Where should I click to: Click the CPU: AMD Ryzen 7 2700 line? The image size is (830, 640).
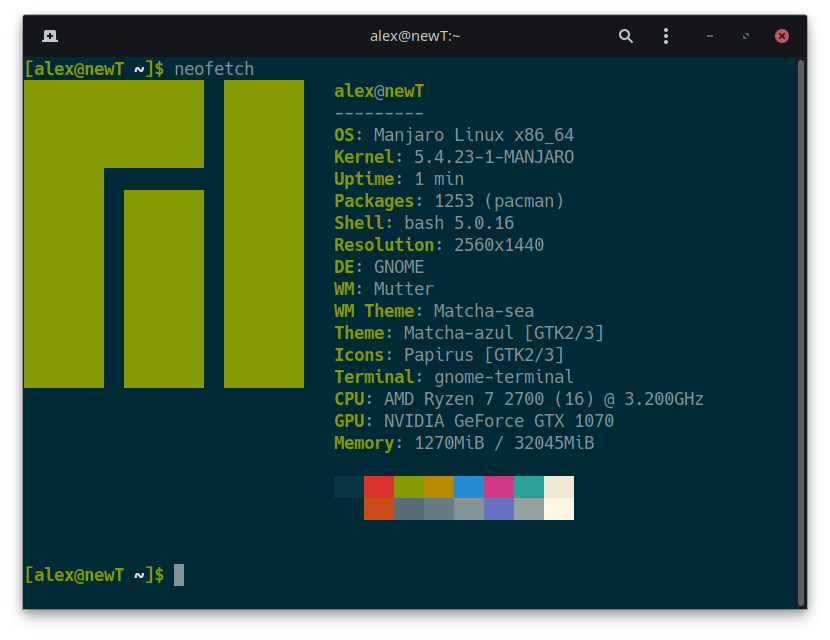tap(519, 399)
